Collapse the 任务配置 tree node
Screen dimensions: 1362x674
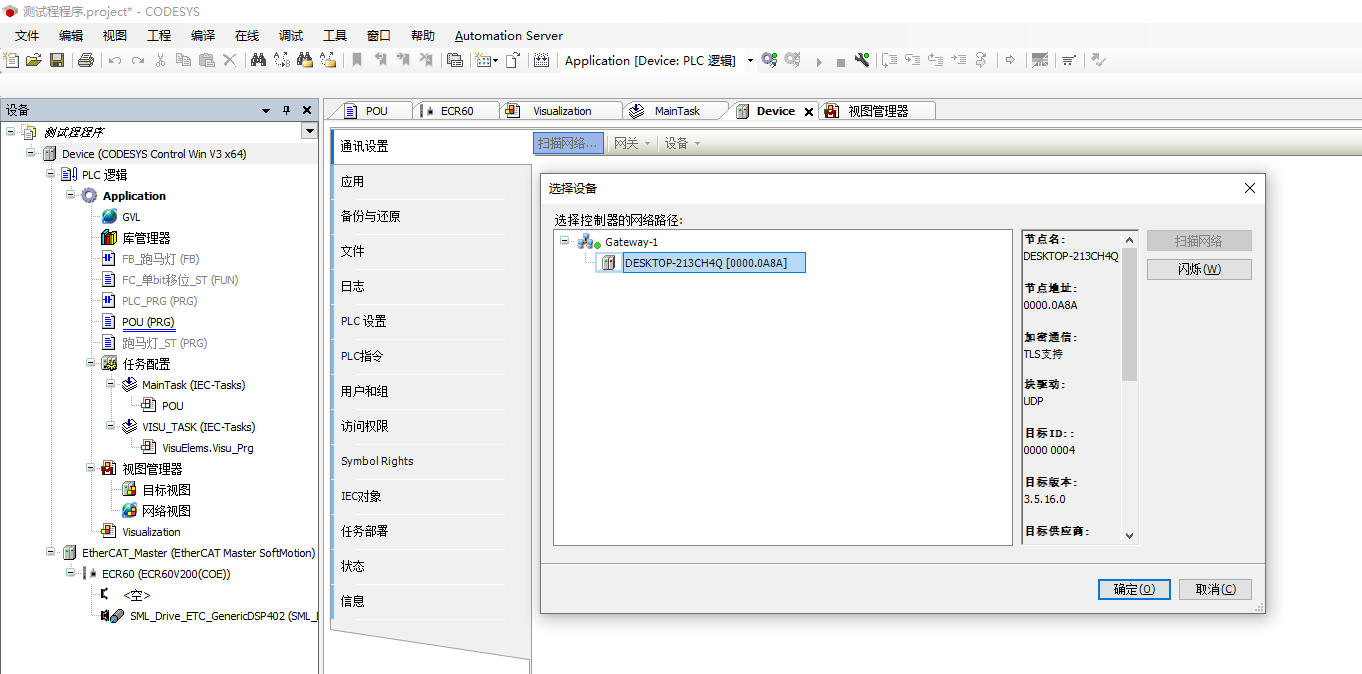click(91, 363)
